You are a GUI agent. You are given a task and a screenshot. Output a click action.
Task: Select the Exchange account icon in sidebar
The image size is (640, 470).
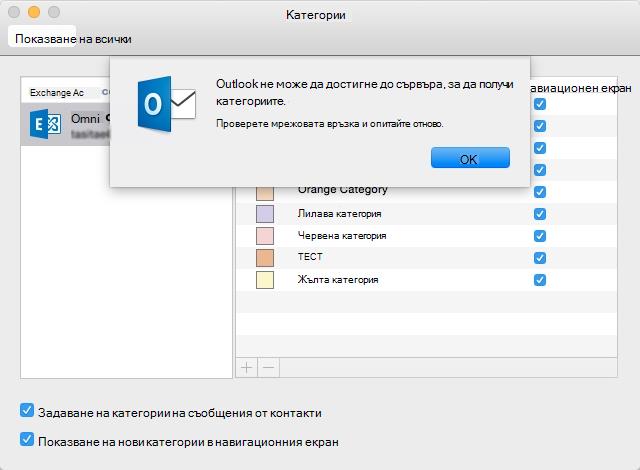coord(45,124)
